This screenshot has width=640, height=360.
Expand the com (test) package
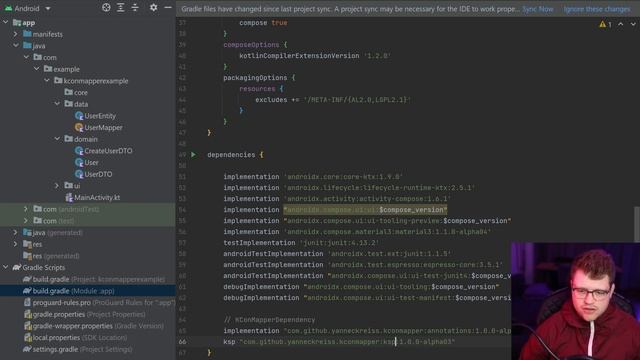click(26, 221)
